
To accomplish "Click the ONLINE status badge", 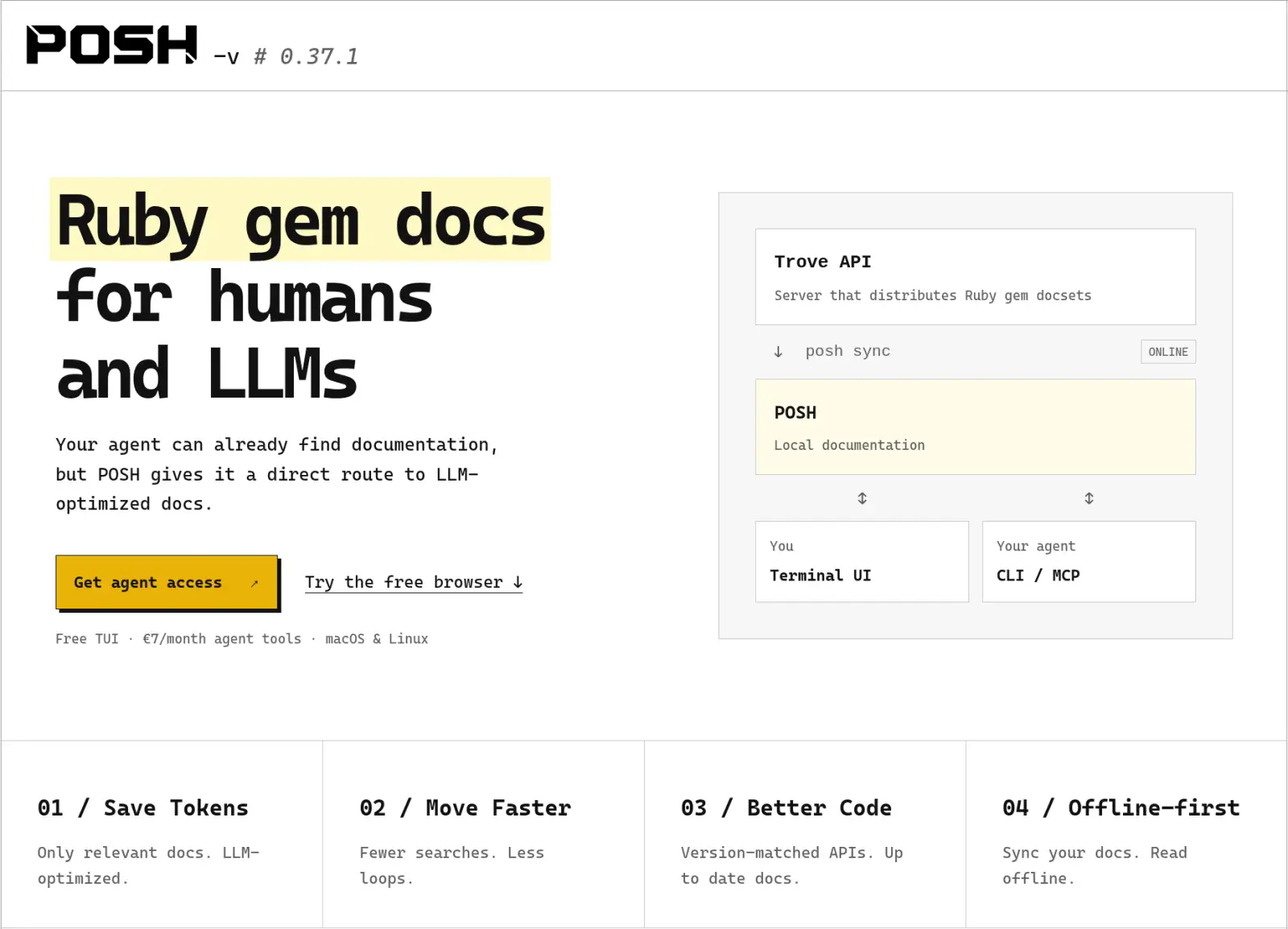I will [1168, 352].
